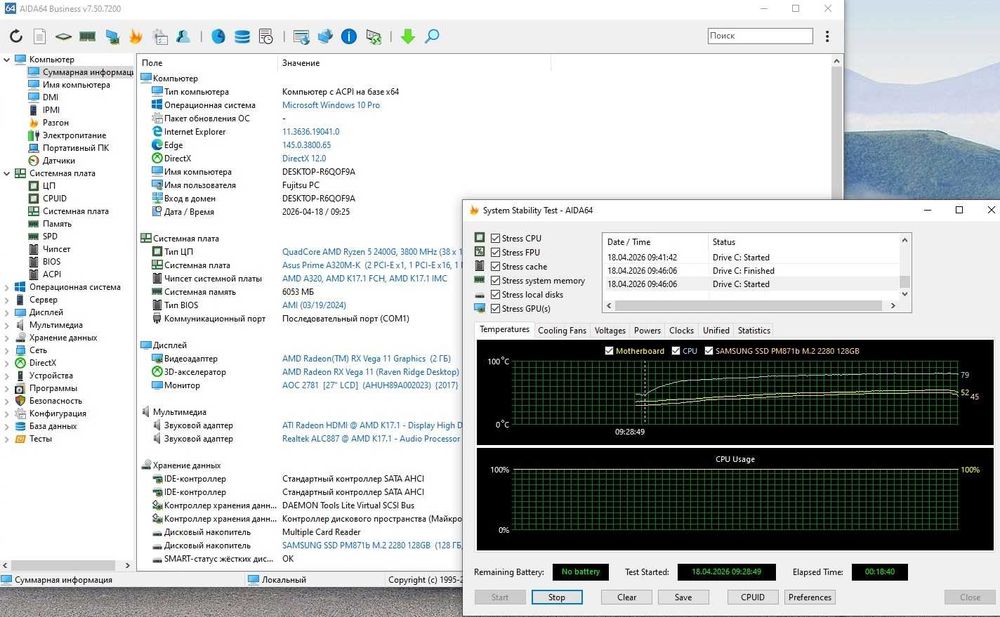Expand the Мультимедиа tree node
Image resolution: width=1000 pixels, height=617 pixels.
[7, 325]
